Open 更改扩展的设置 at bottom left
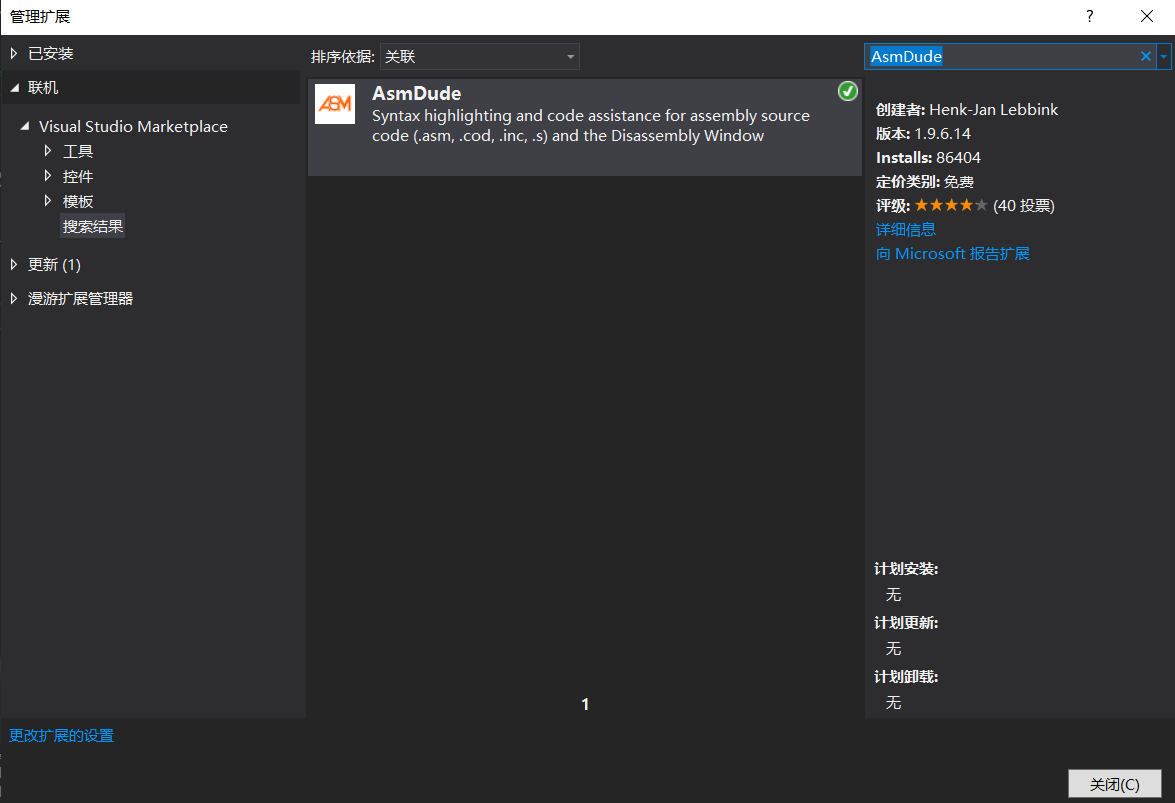 (60, 735)
